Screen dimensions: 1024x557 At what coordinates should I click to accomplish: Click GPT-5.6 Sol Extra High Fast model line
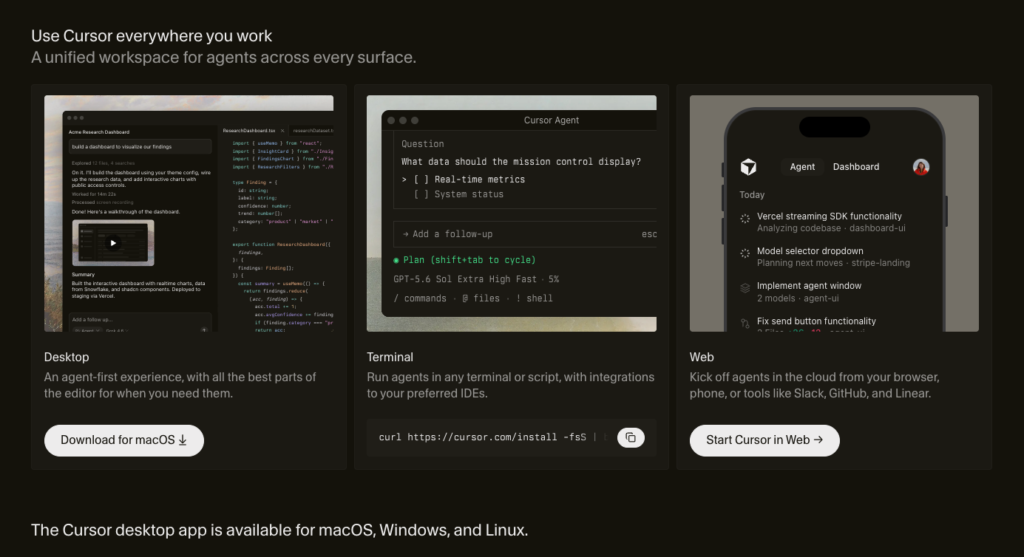pos(476,279)
